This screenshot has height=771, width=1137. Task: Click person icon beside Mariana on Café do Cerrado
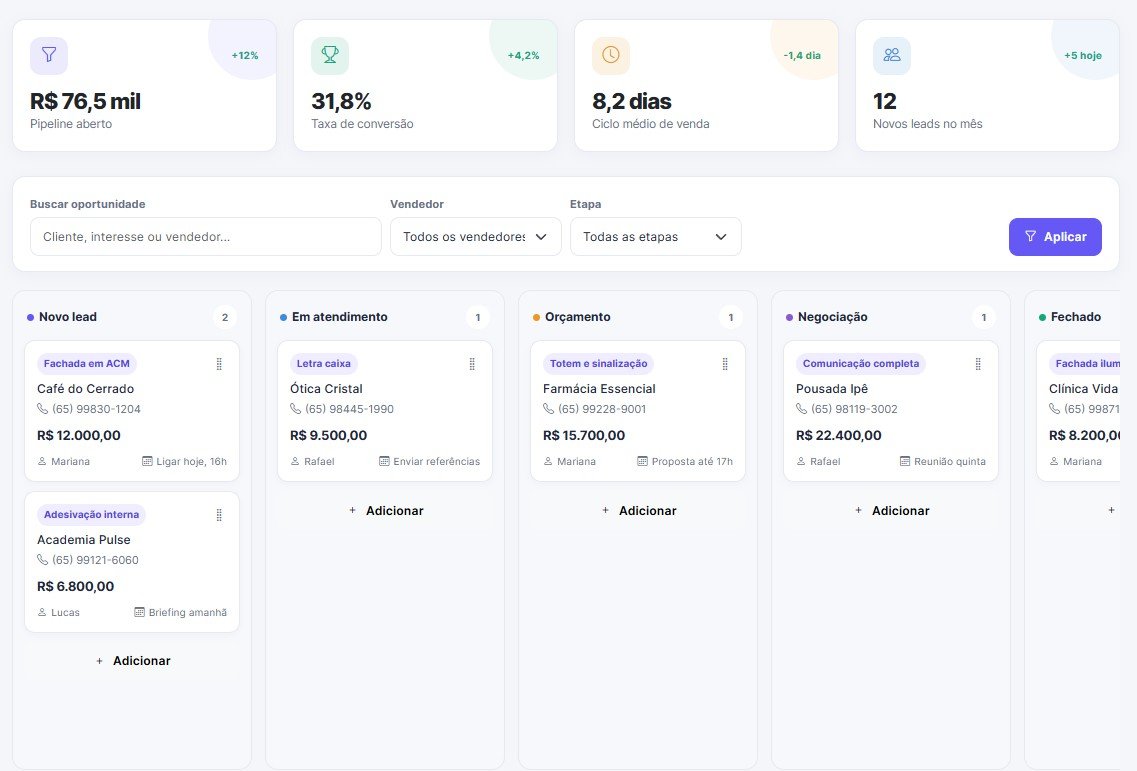[x=42, y=461]
